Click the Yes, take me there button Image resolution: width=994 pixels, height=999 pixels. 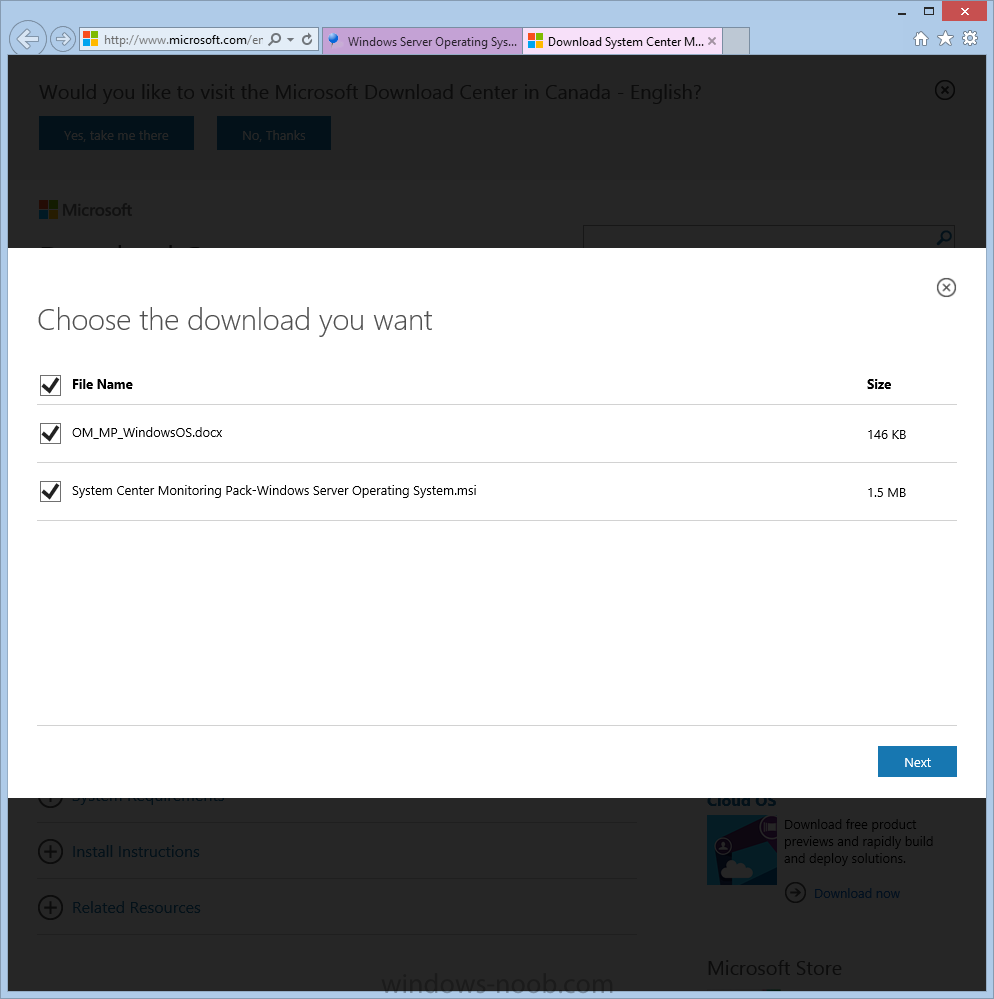pos(116,133)
